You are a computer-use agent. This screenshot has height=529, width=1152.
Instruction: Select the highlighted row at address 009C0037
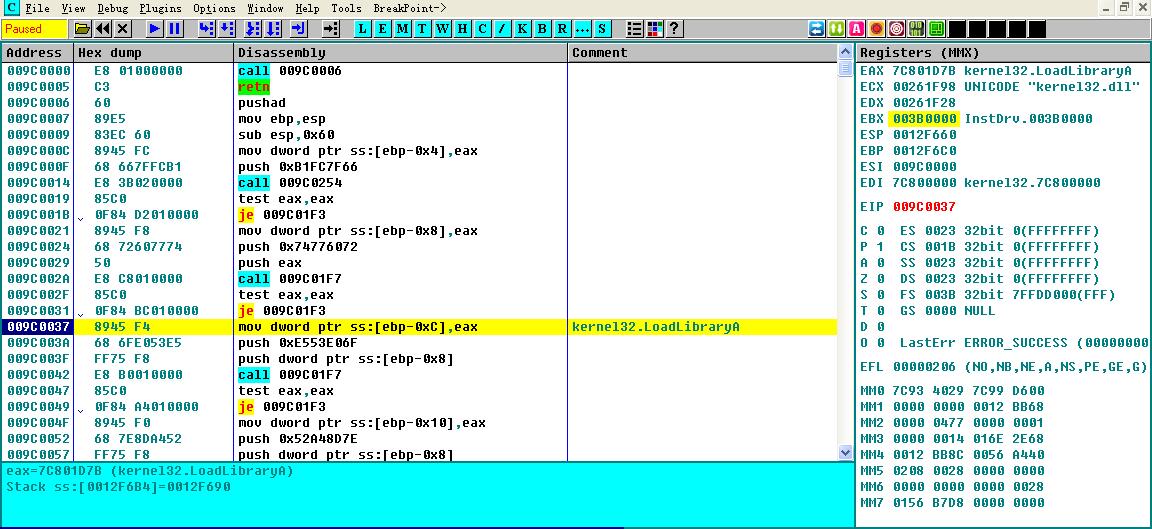(420, 327)
